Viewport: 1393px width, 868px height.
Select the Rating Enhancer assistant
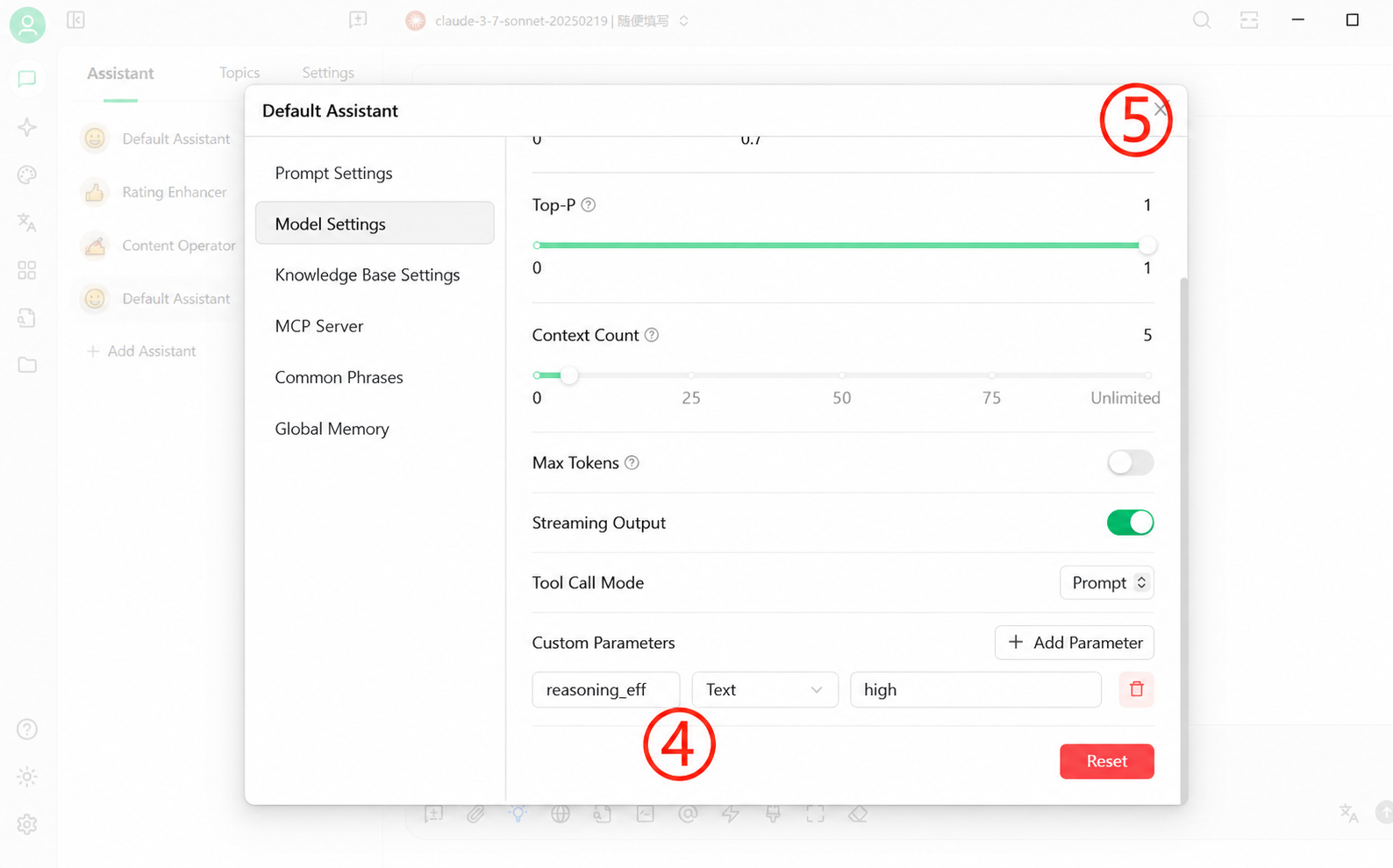pyautogui.click(x=159, y=192)
